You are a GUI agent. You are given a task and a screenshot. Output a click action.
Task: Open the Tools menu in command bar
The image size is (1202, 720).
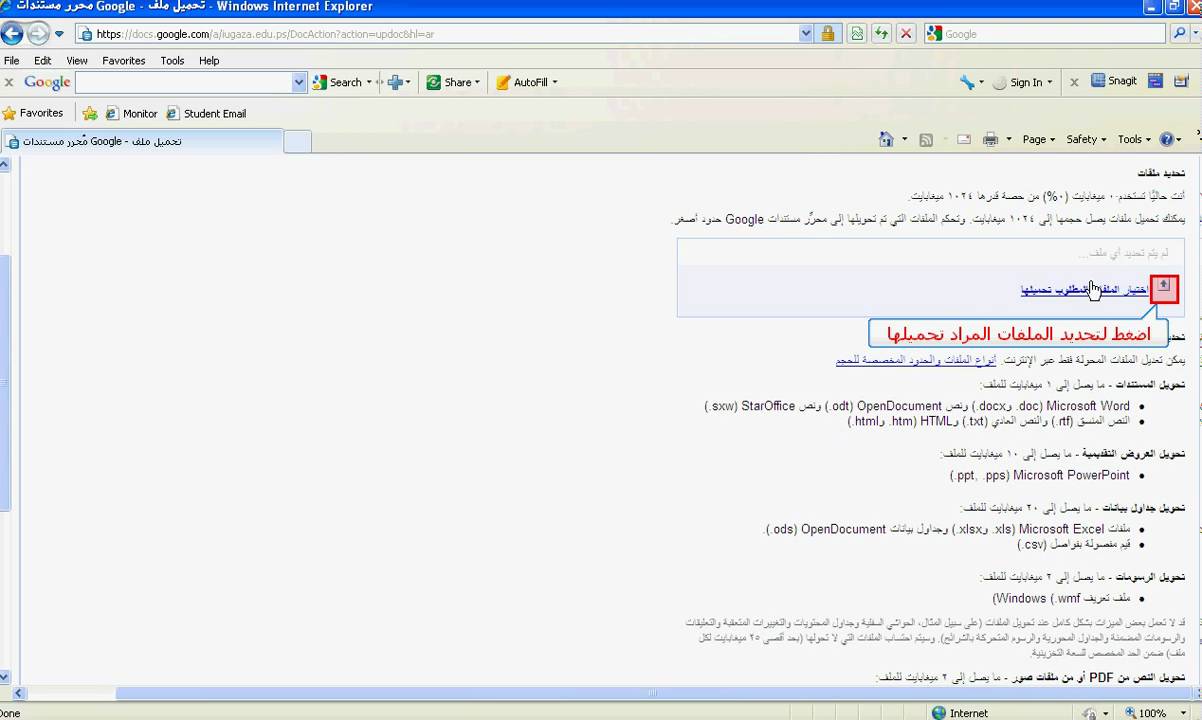(1134, 140)
